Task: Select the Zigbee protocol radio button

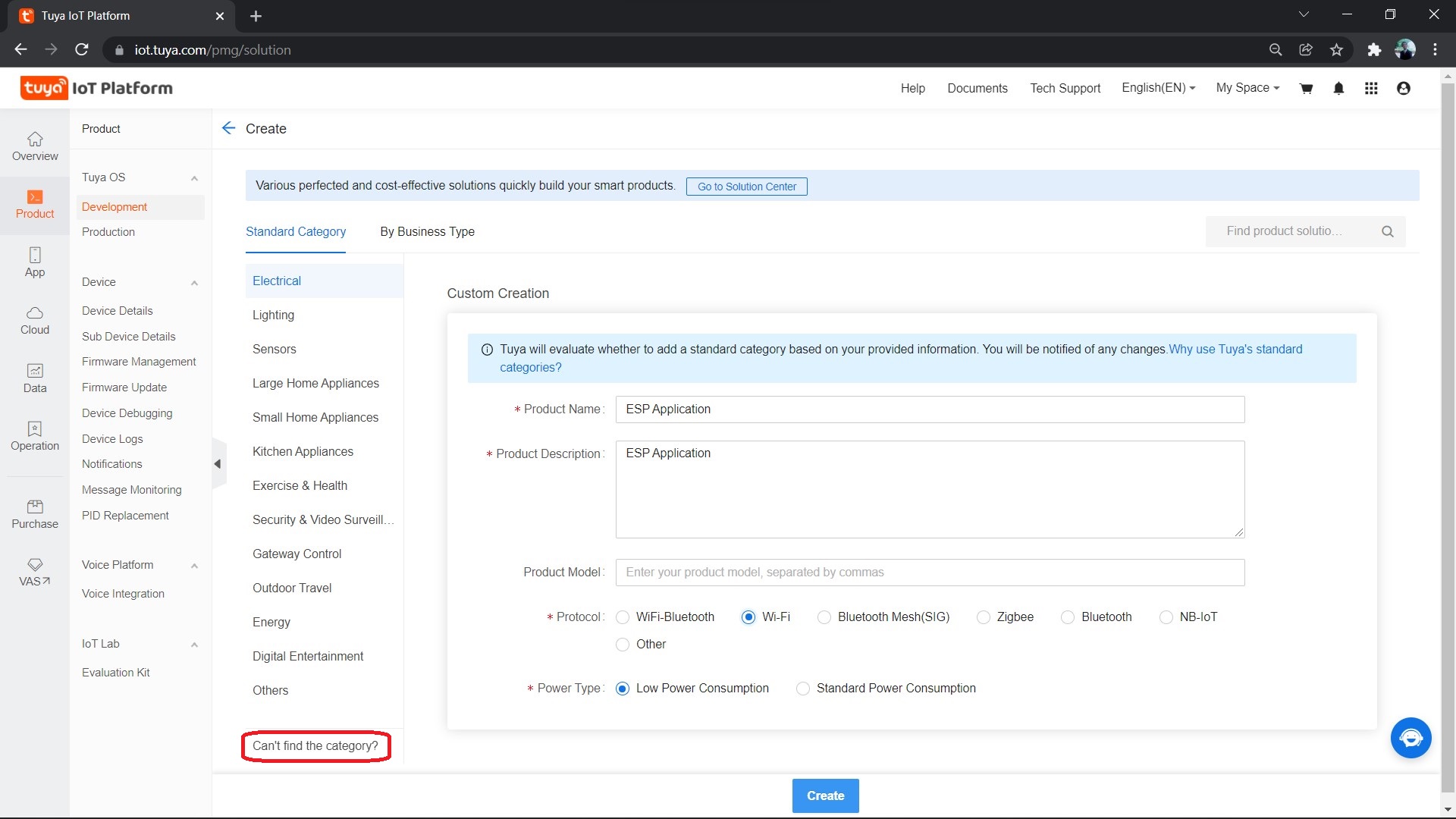Action: [984, 617]
